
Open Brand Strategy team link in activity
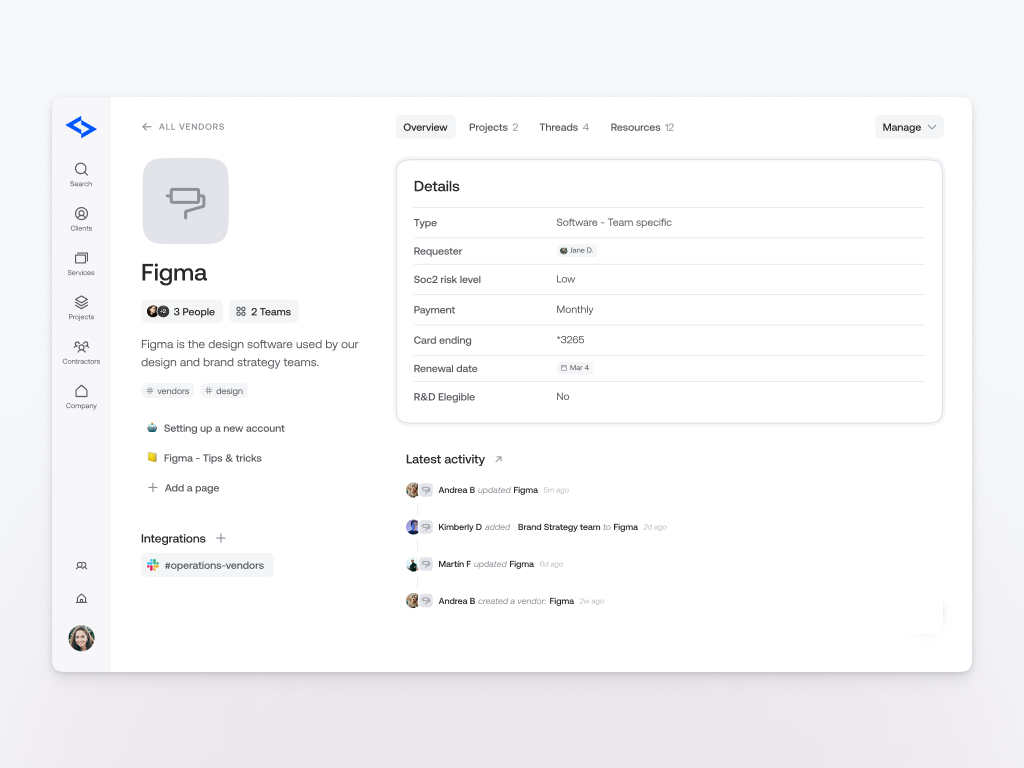pyautogui.click(x=559, y=527)
